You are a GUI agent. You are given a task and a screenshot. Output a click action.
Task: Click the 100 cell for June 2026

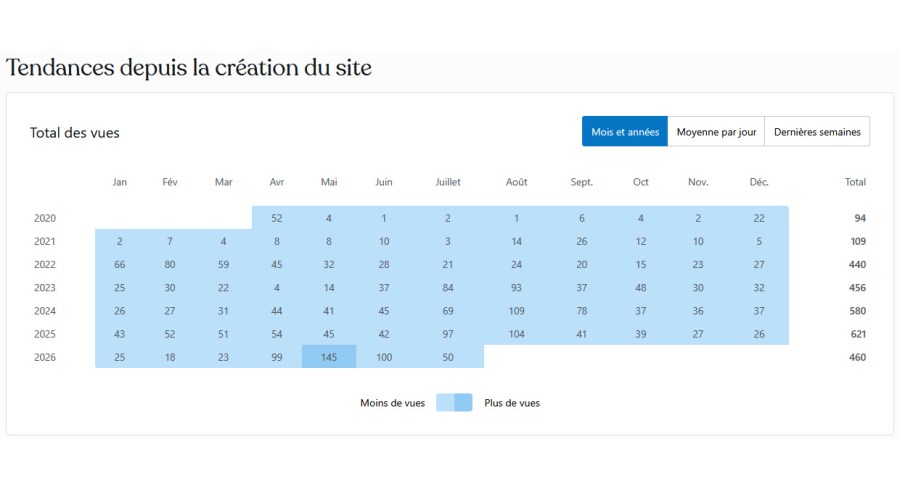(x=384, y=356)
